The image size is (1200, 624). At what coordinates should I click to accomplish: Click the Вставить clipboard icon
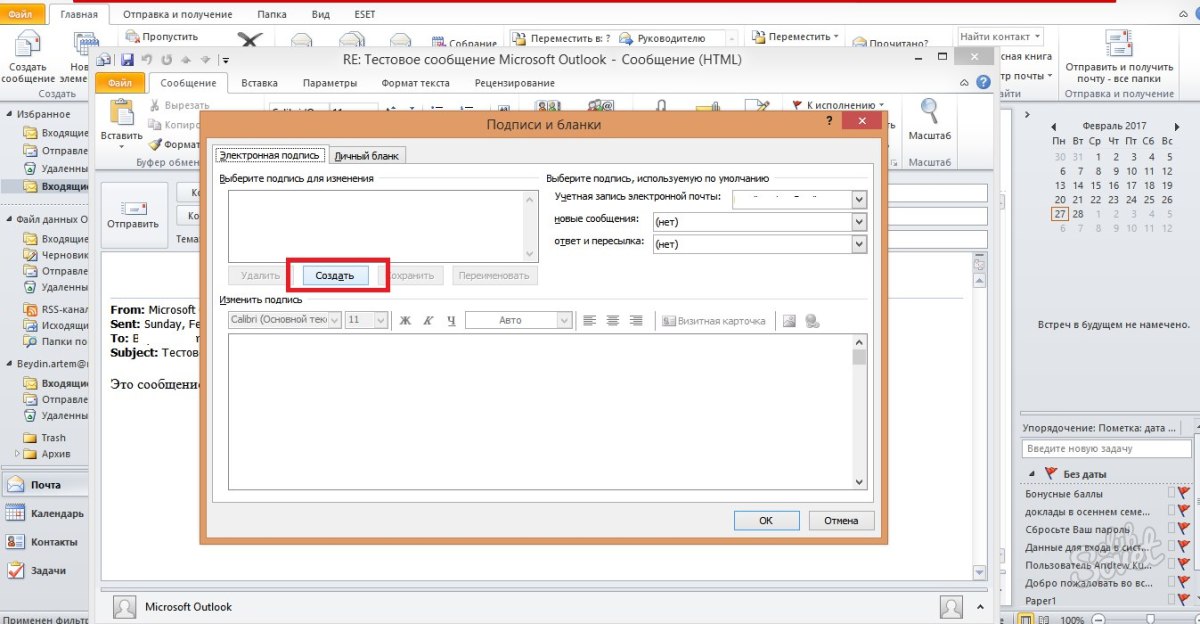click(x=122, y=120)
